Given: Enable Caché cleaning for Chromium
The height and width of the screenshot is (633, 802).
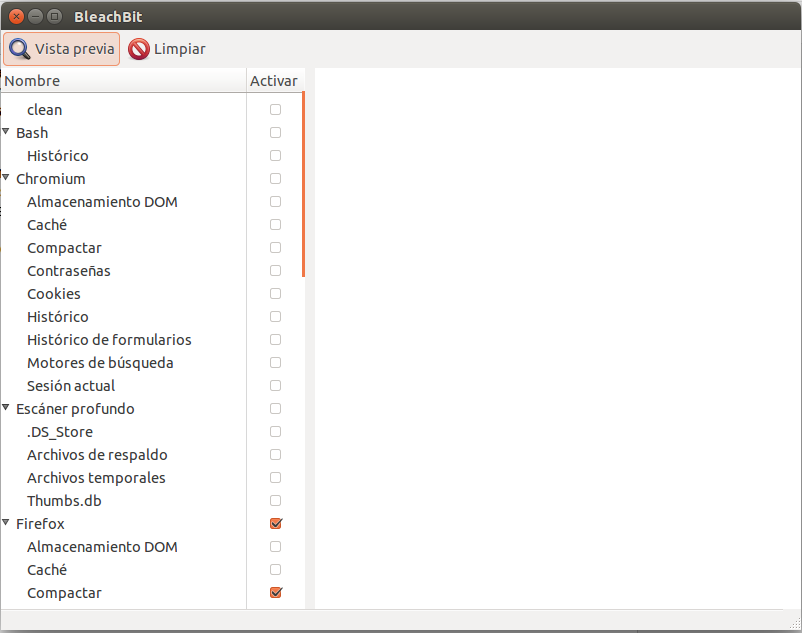Looking at the screenshot, I should [275, 224].
